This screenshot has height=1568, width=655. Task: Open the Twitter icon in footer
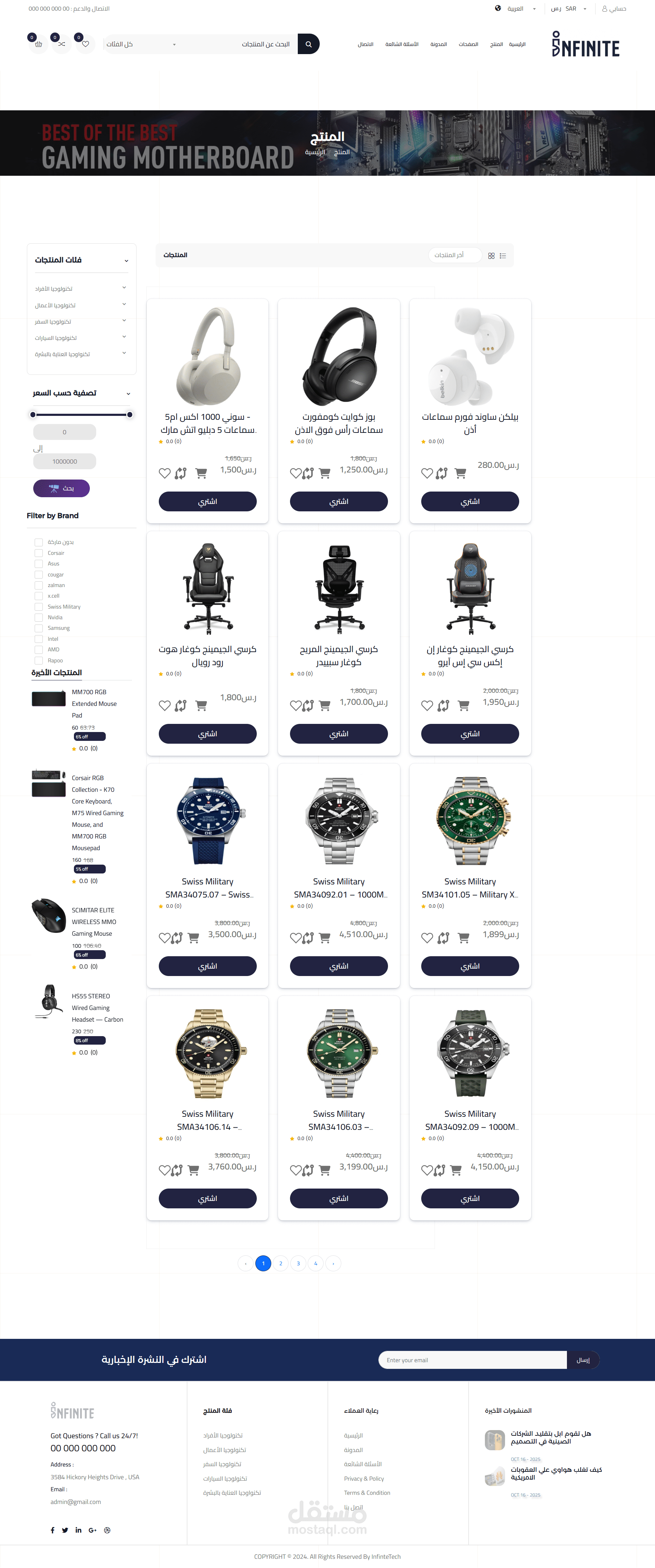65,1530
